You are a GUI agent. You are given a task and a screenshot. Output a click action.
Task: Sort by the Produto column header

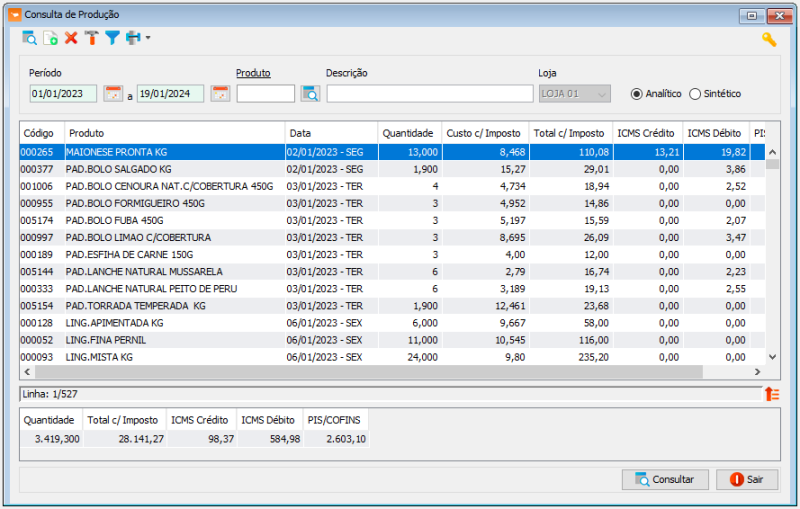pyautogui.click(x=174, y=133)
